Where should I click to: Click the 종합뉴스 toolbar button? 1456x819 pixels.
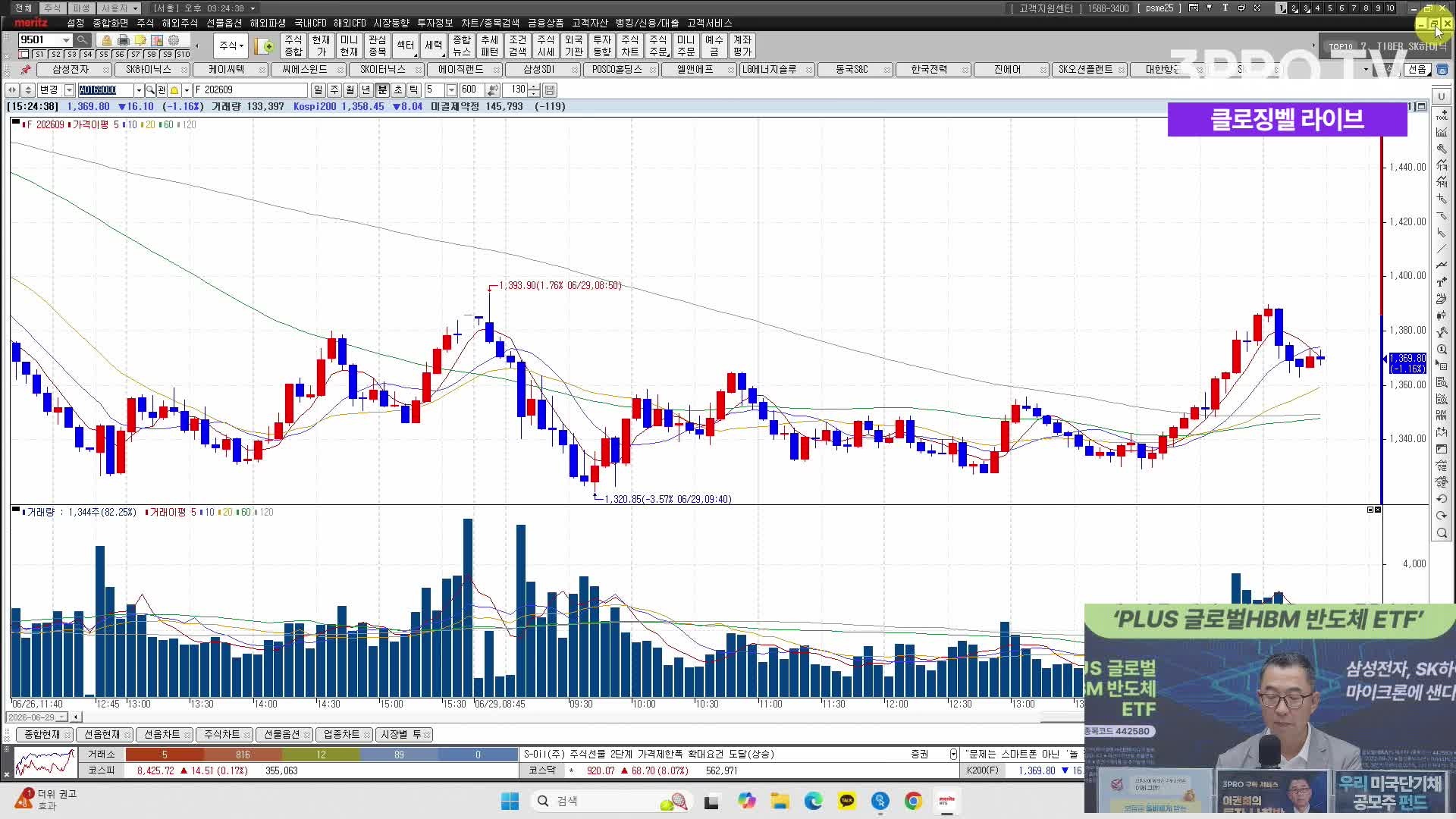pyautogui.click(x=462, y=45)
